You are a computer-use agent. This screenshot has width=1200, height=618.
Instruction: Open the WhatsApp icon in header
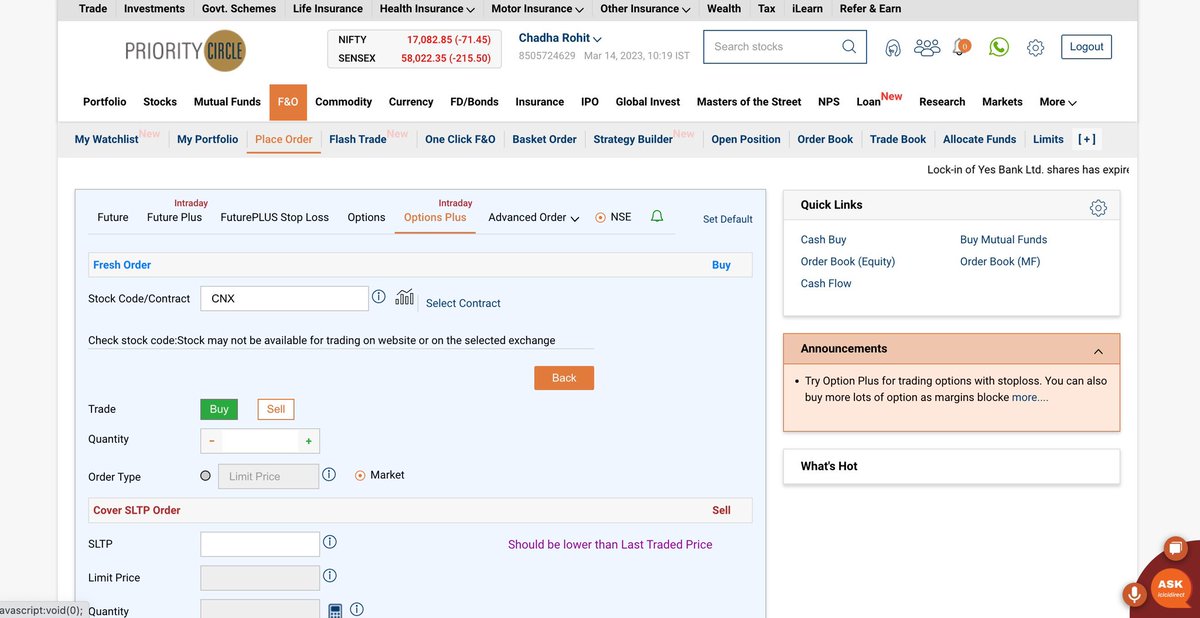coord(999,47)
